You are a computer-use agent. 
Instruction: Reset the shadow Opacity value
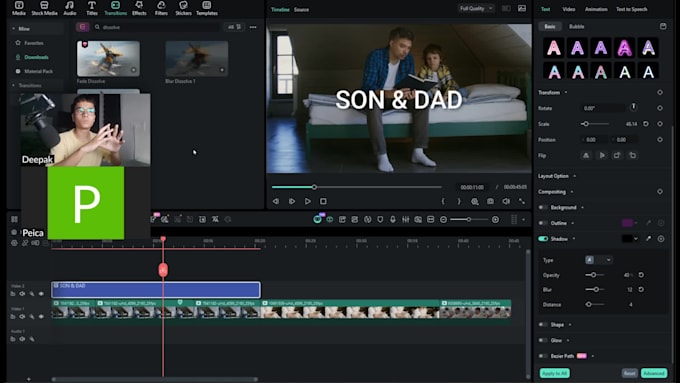641,275
